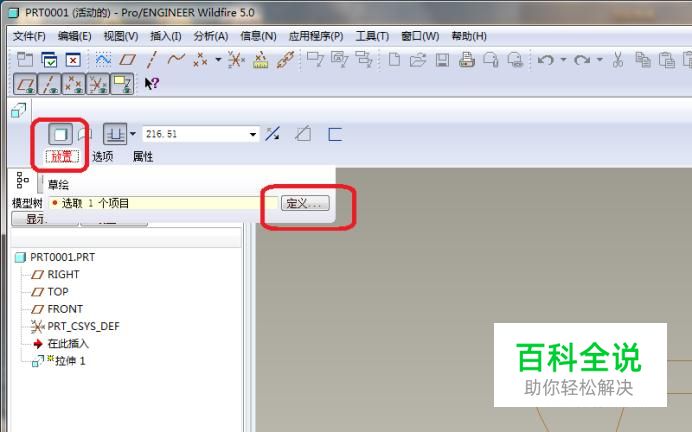Viewport: 692px width, 432px height.
Task: Select the Sketch tool with blue wave icon
Action: point(103,59)
